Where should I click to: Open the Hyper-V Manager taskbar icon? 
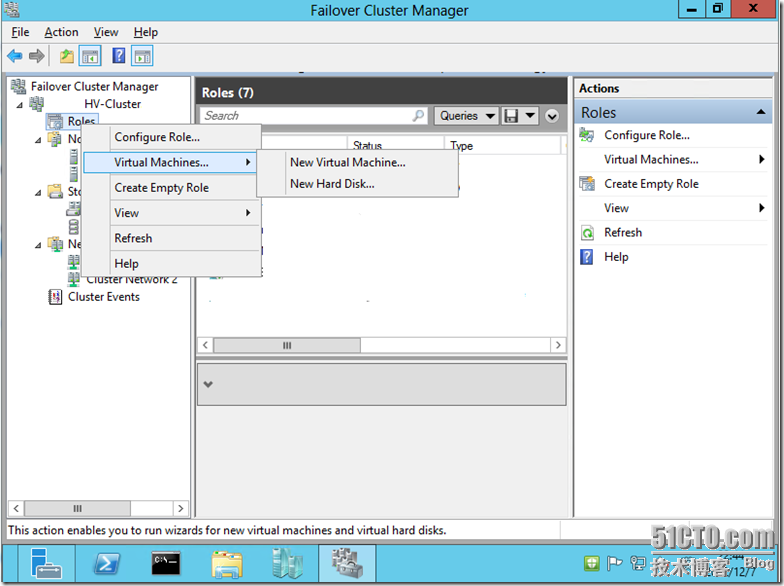[287, 564]
